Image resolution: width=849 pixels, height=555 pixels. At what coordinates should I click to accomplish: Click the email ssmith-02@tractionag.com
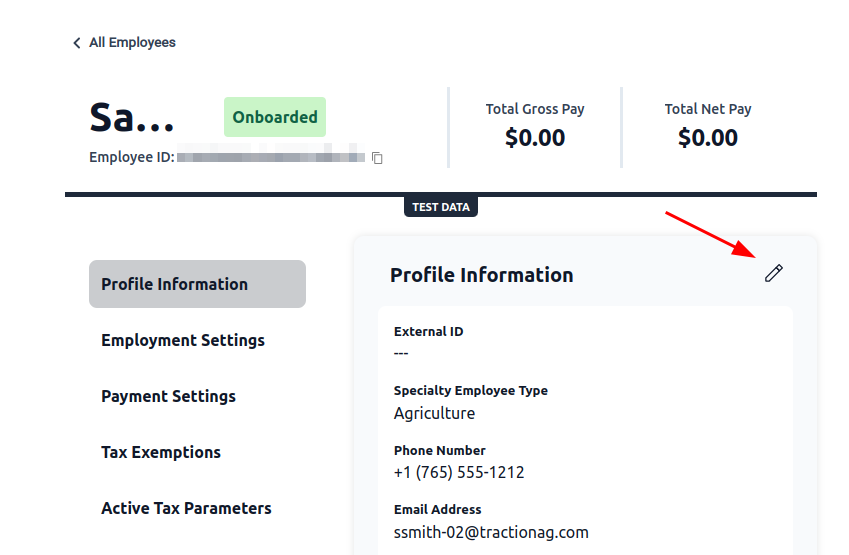pyautogui.click(x=491, y=532)
